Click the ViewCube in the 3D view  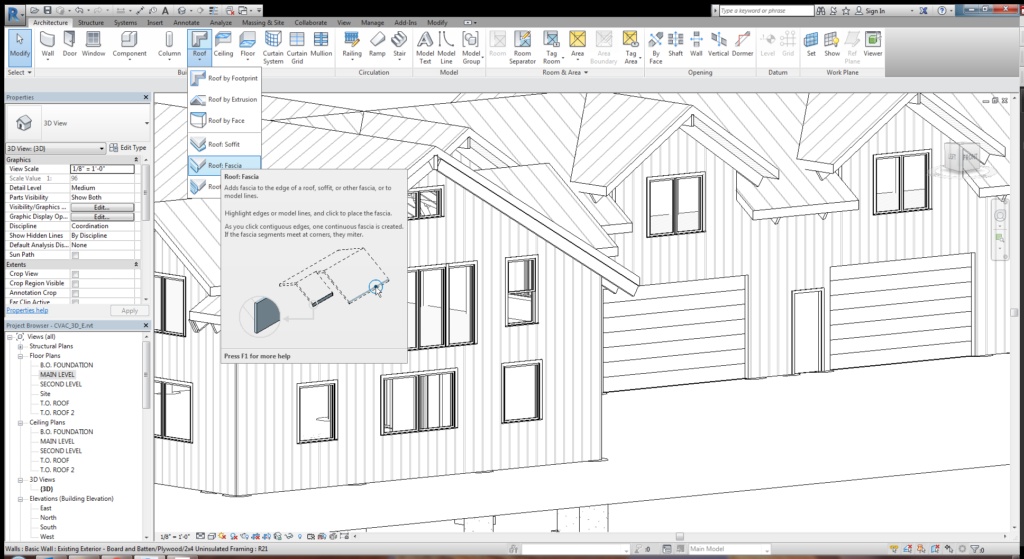(x=964, y=157)
